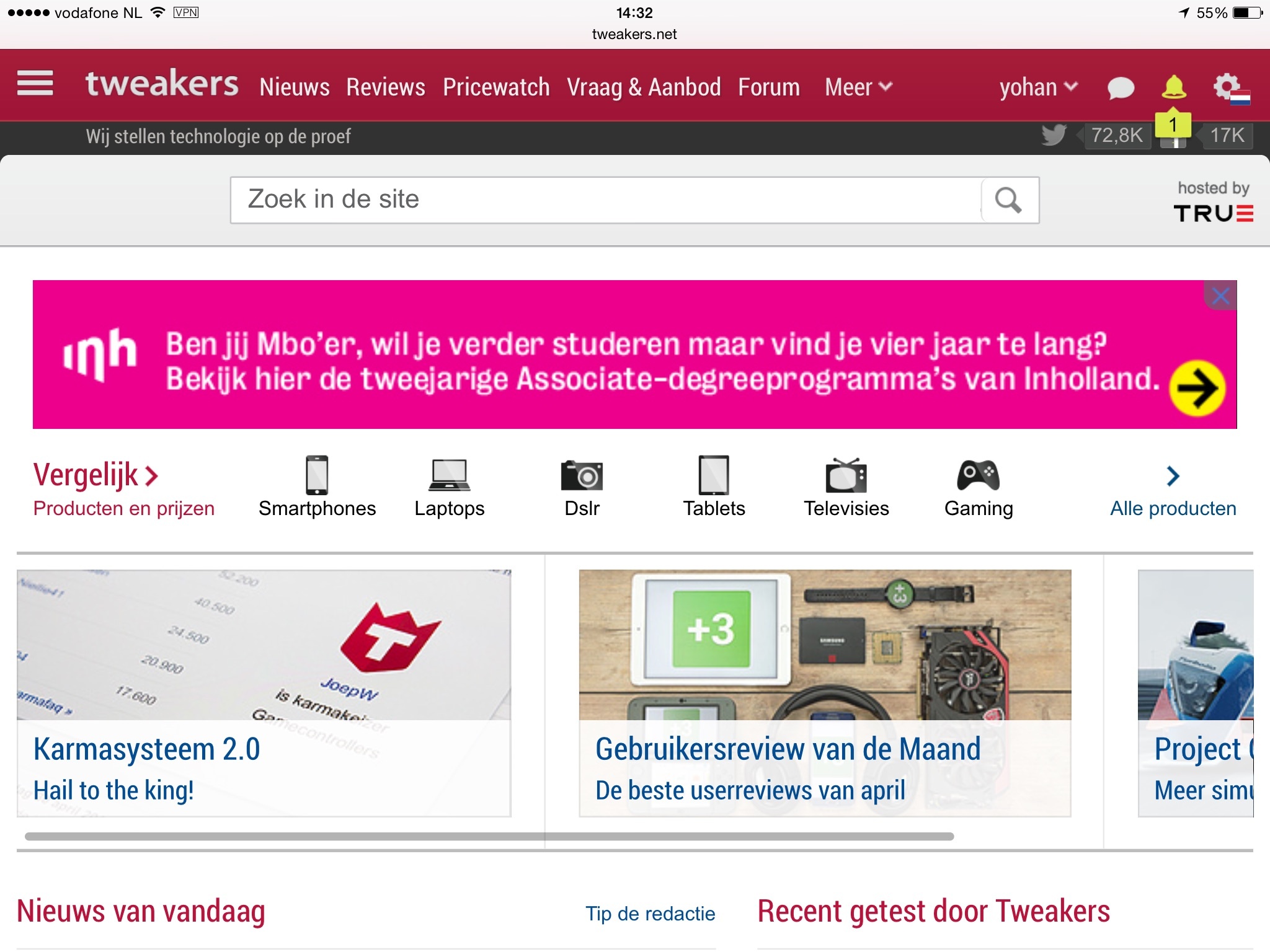
Task: Expand Alle producten chevron
Action: pos(1172,476)
